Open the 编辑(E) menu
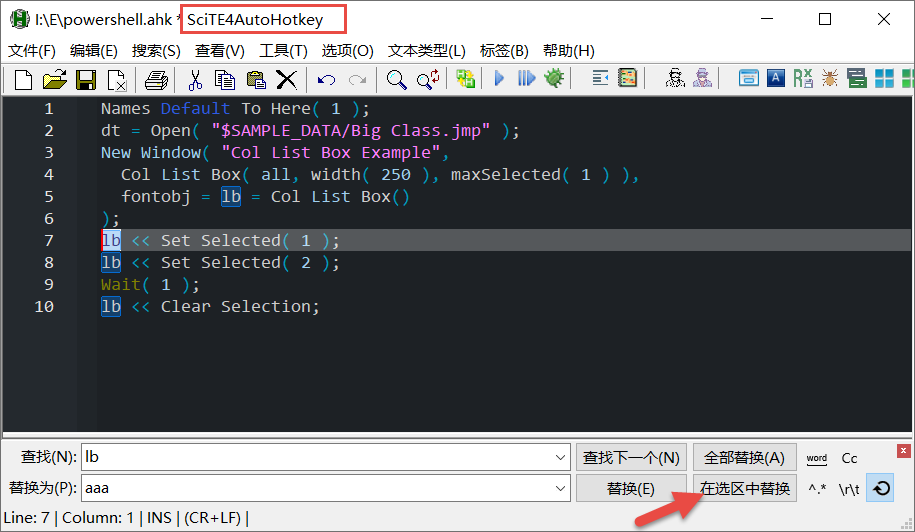 click(93, 51)
